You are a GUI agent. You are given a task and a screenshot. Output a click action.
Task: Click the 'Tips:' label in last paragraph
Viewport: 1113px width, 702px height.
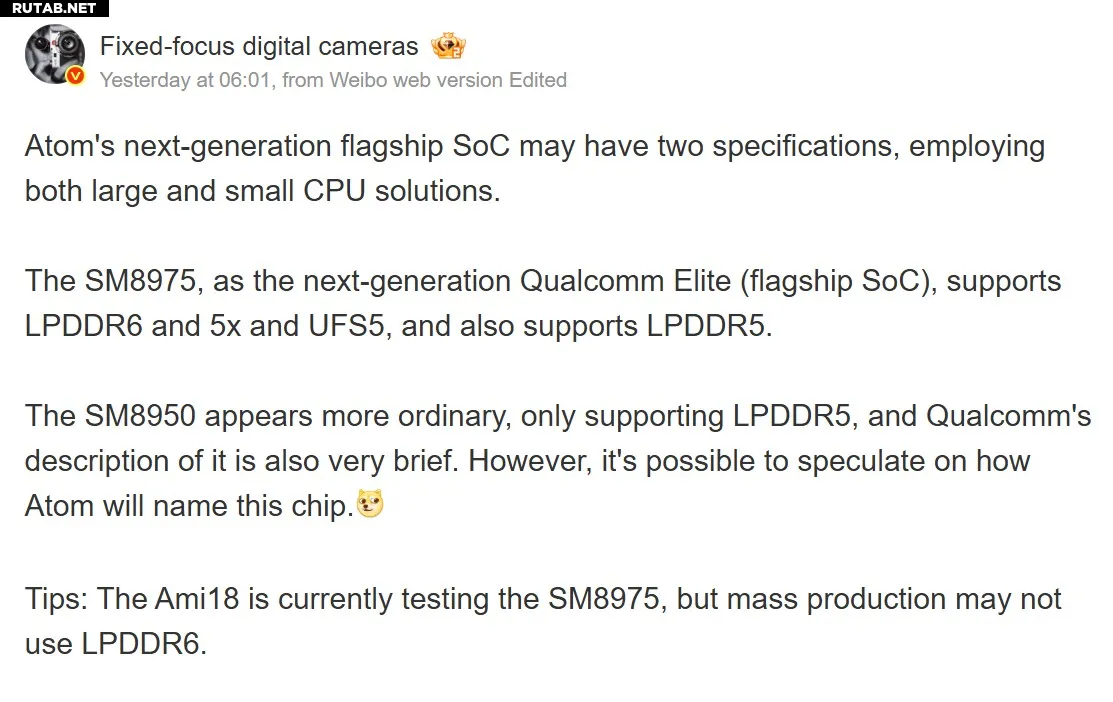point(58,599)
